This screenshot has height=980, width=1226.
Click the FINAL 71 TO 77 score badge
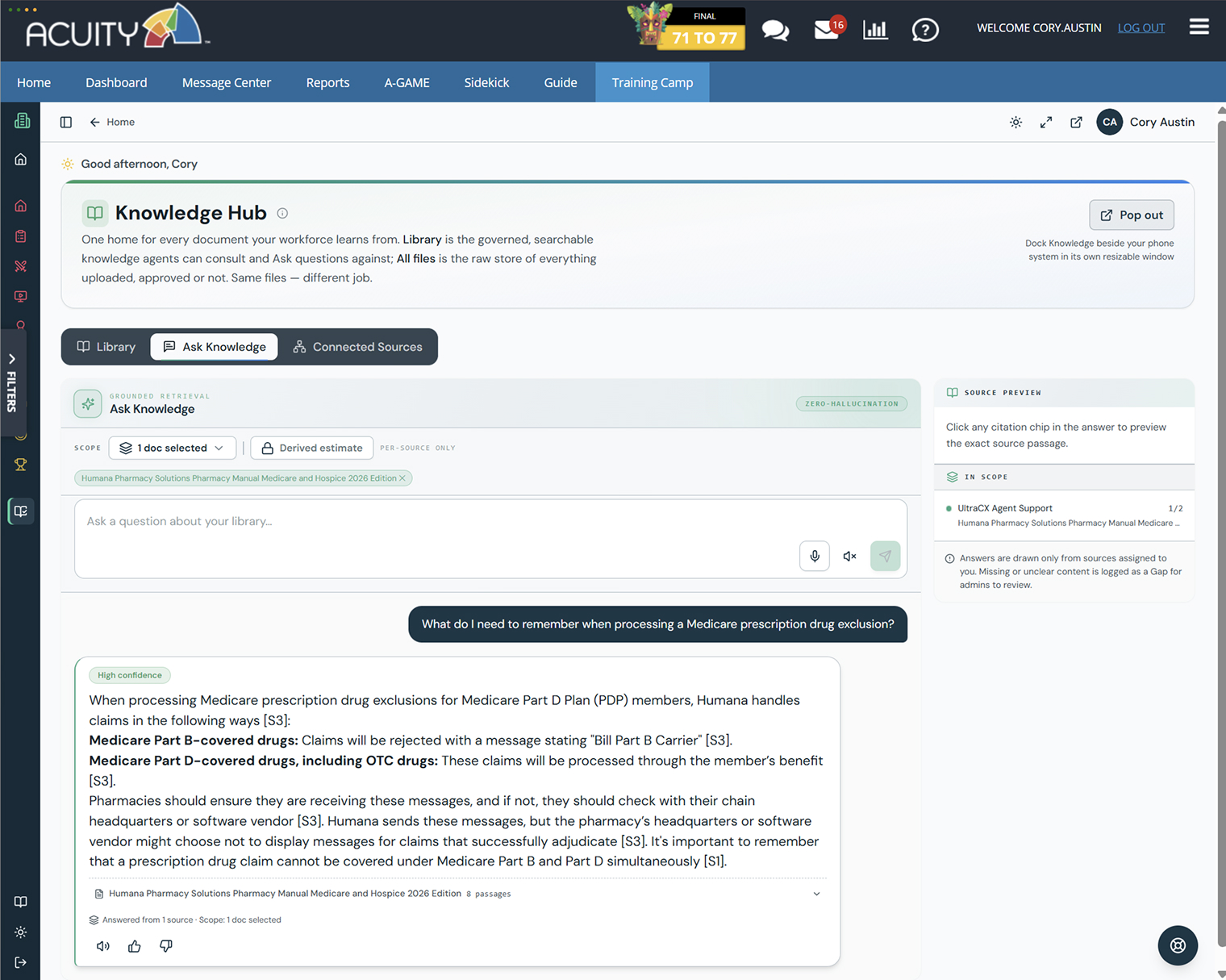point(686,27)
